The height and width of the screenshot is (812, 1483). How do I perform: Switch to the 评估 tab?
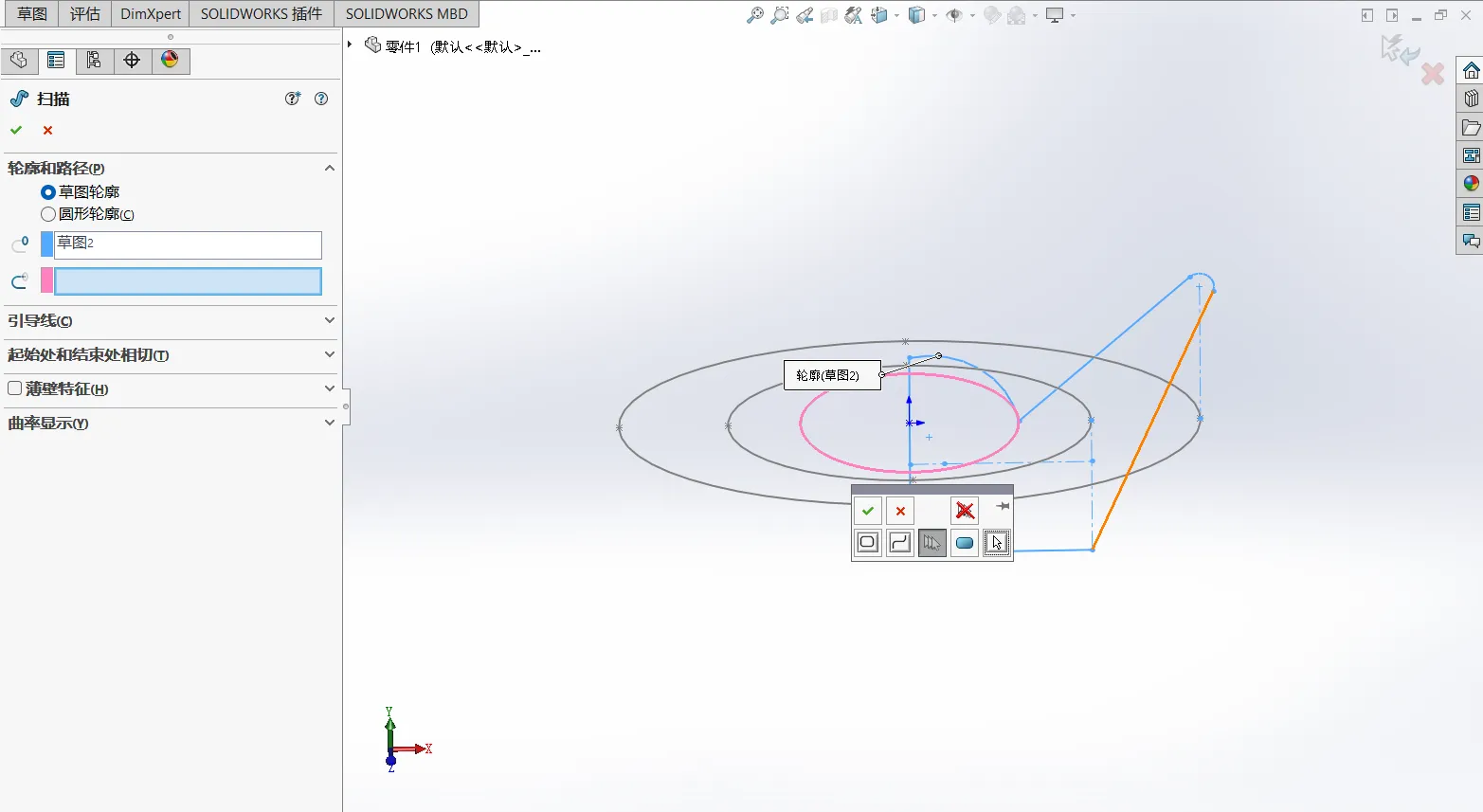click(x=85, y=14)
